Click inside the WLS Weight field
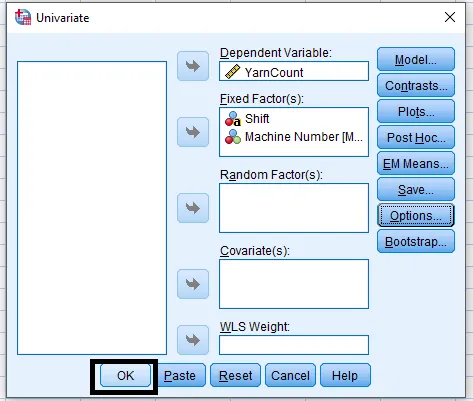Image resolution: width=473 pixels, height=401 pixels. tap(294, 345)
